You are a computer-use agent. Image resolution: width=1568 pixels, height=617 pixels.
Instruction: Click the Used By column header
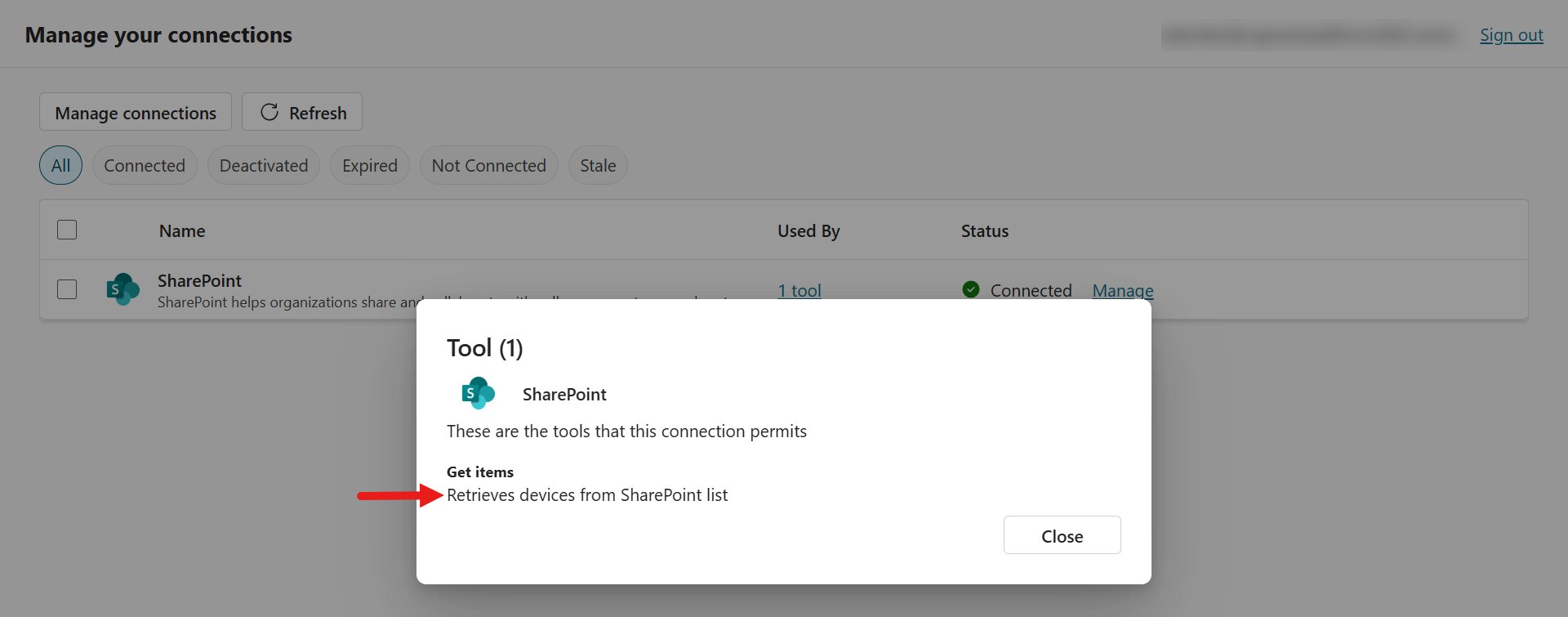tap(808, 231)
